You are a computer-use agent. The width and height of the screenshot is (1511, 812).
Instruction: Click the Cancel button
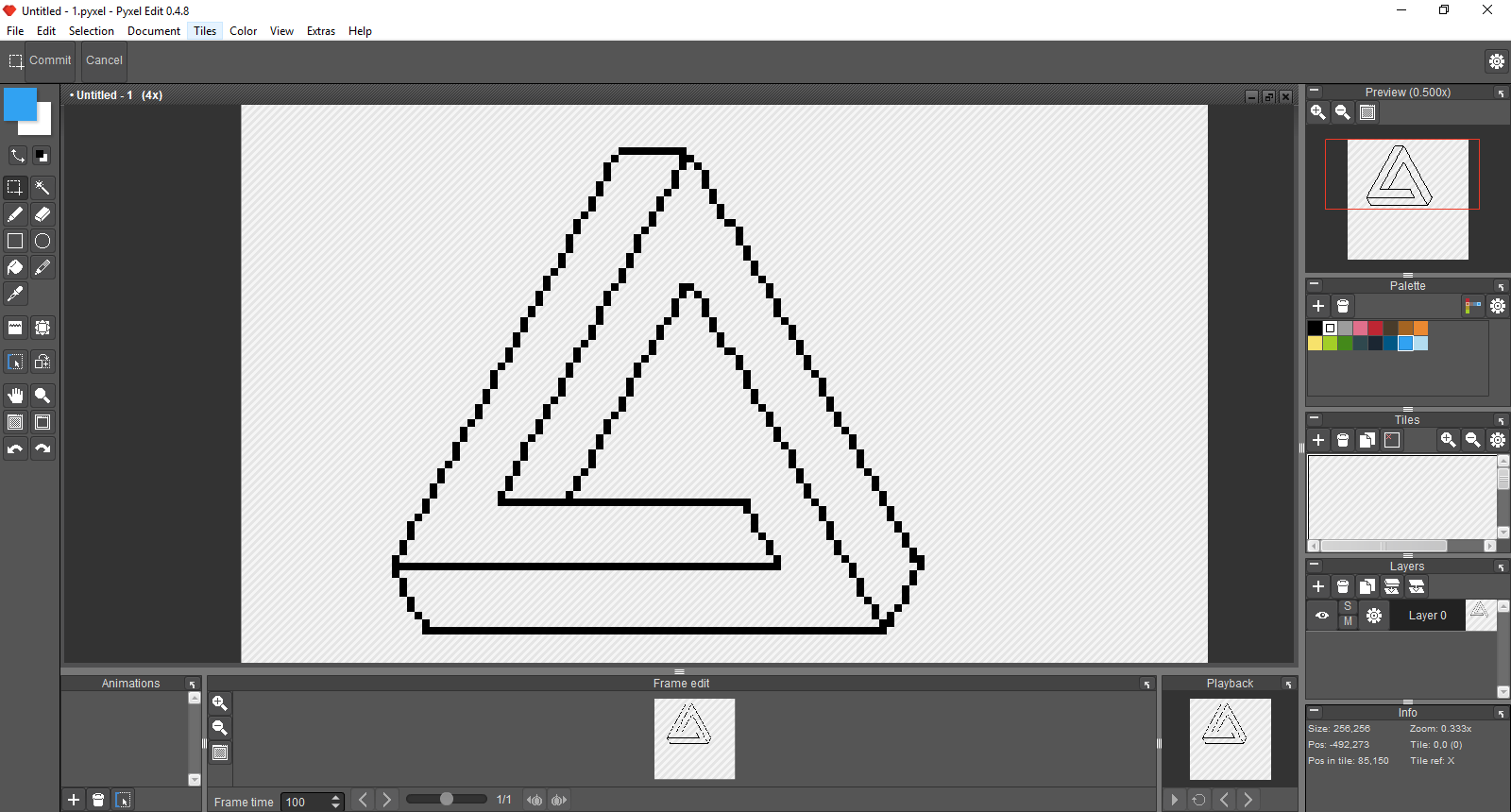104,60
